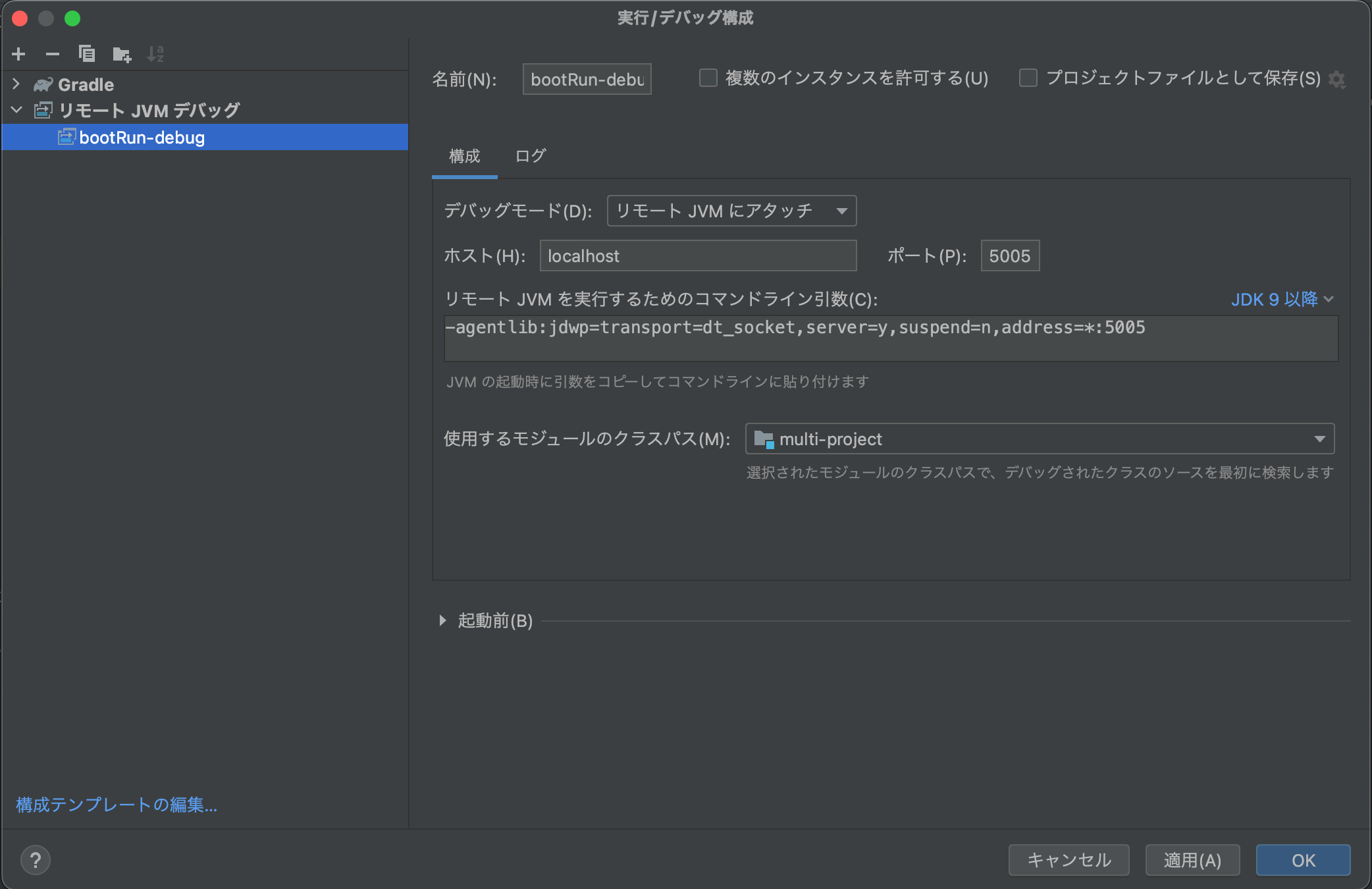
Task: Switch to the ログ tab
Action: click(x=530, y=157)
